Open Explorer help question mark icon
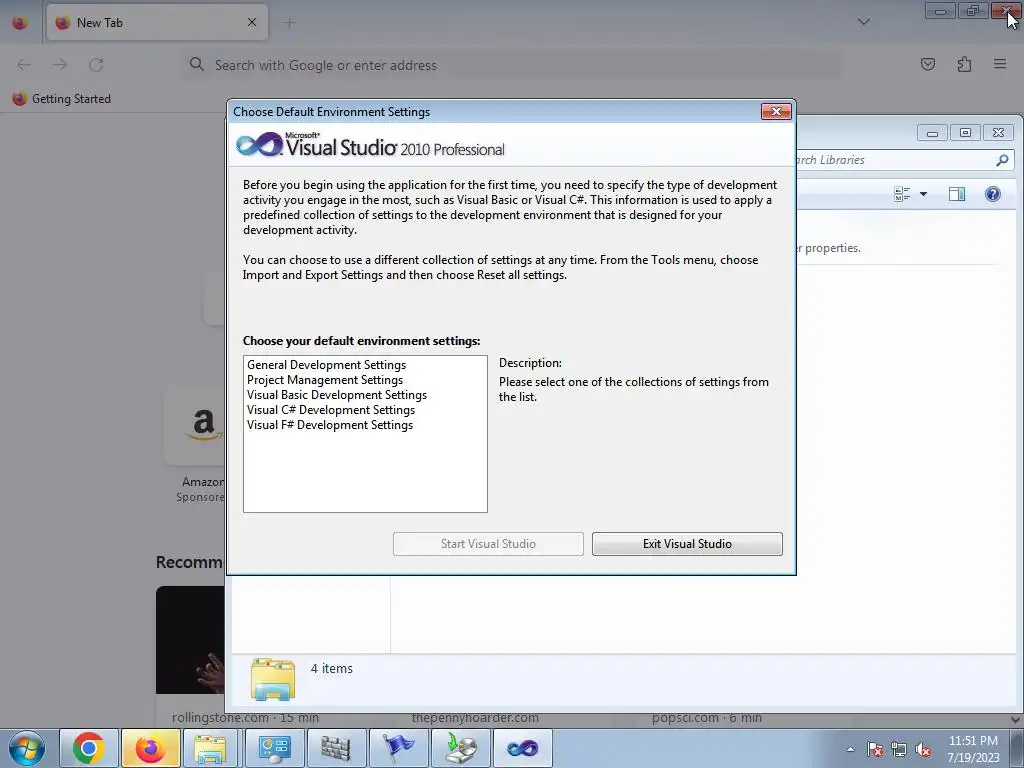Viewport: 1024px width, 768px height. click(x=993, y=194)
